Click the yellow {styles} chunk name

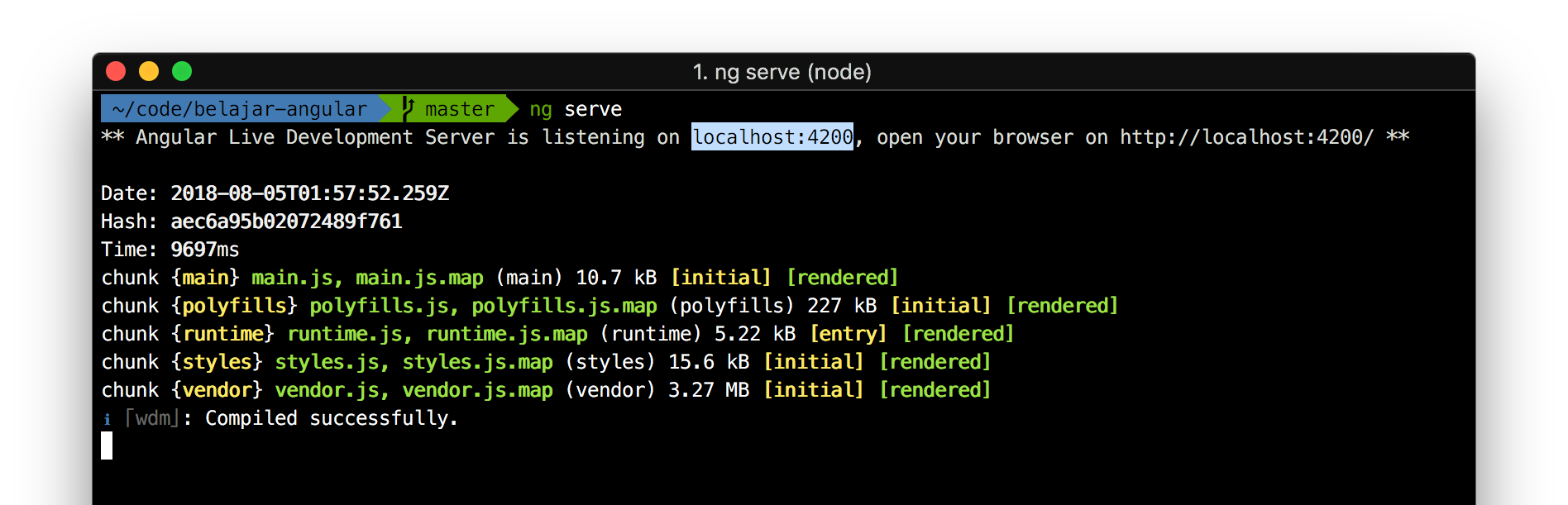coord(217,362)
